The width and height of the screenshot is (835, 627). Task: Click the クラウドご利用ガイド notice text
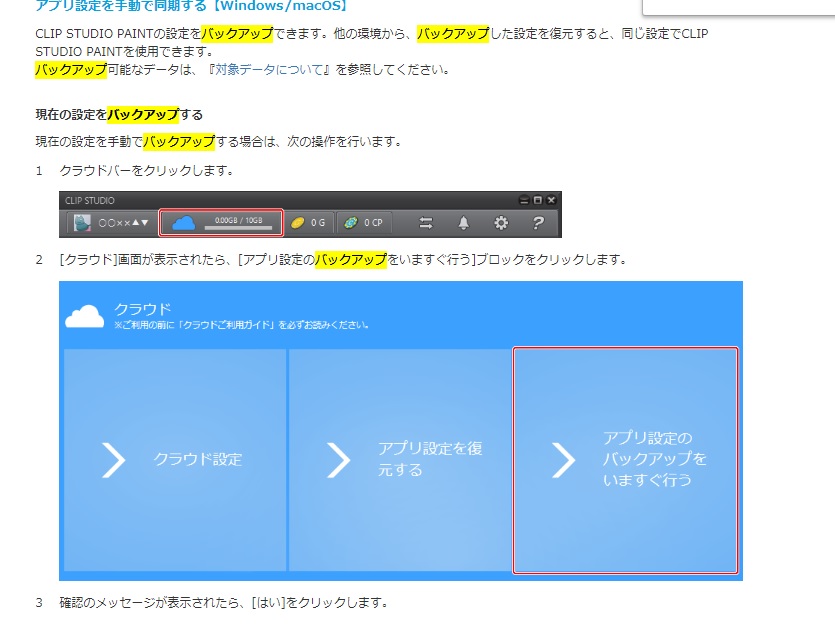pos(241,324)
